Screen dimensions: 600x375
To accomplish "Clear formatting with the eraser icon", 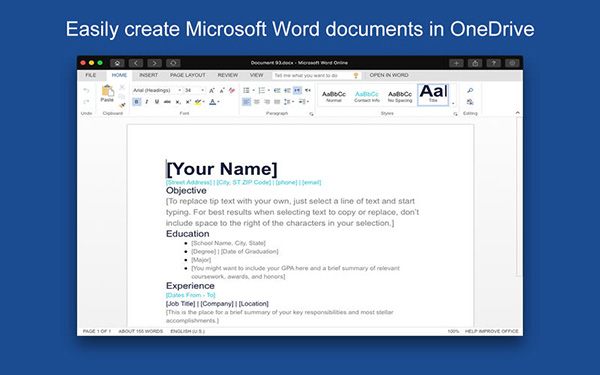I will click(x=232, y=90).
